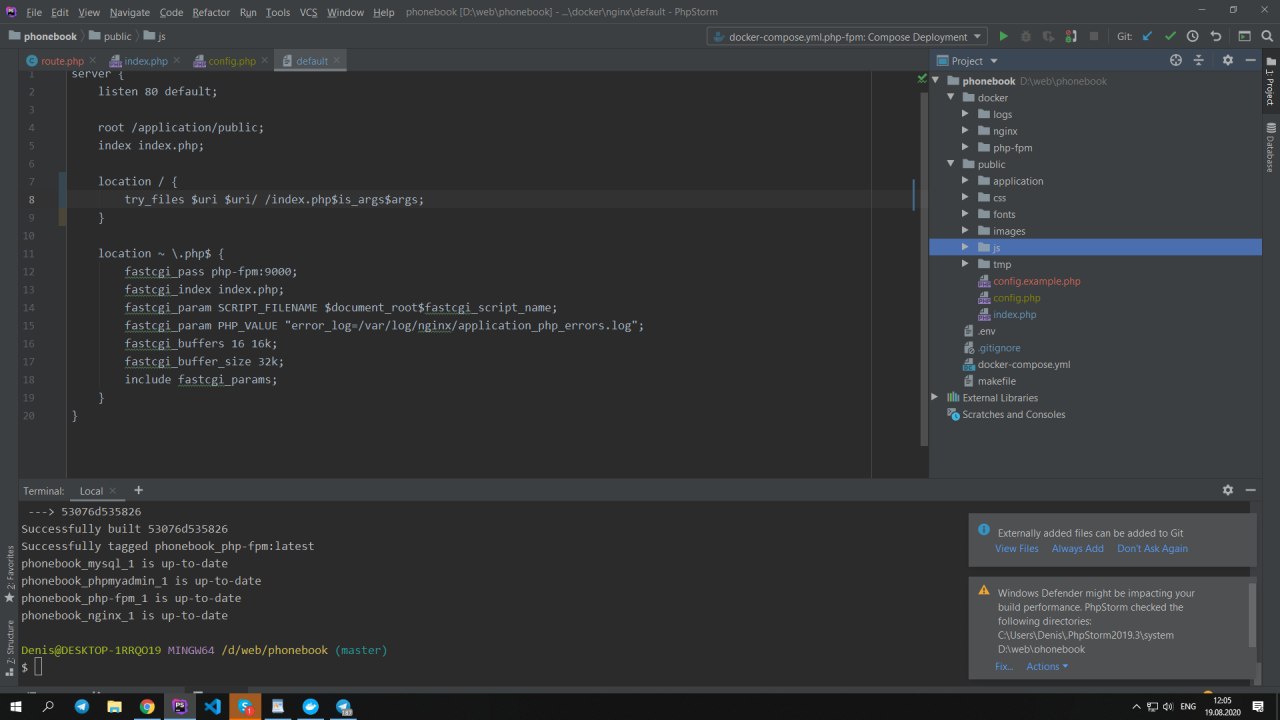Update project via Git blue arrow
This screenshot has height=720, width=1280.
(x=1147, y=36)
